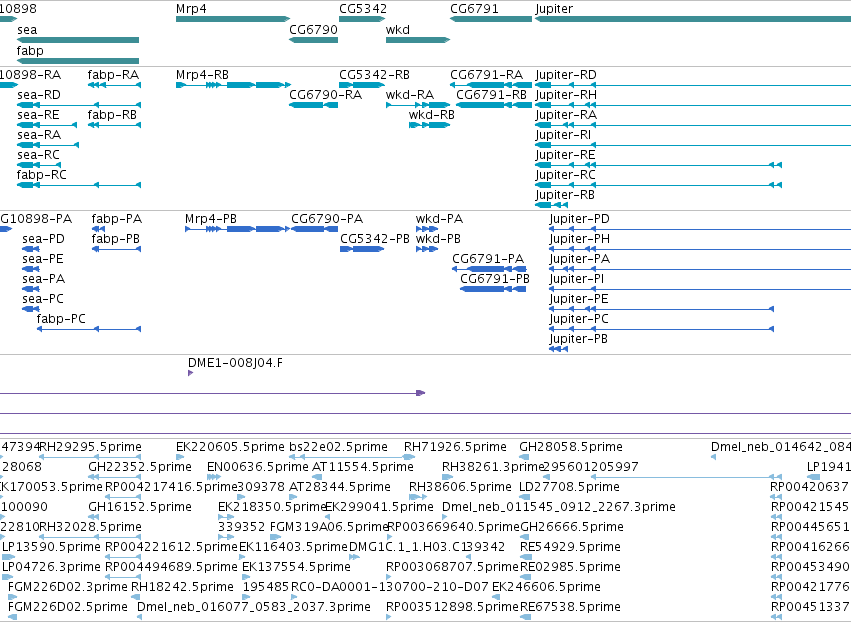Select the DME1-008J04.F feature label

point(236,363)
